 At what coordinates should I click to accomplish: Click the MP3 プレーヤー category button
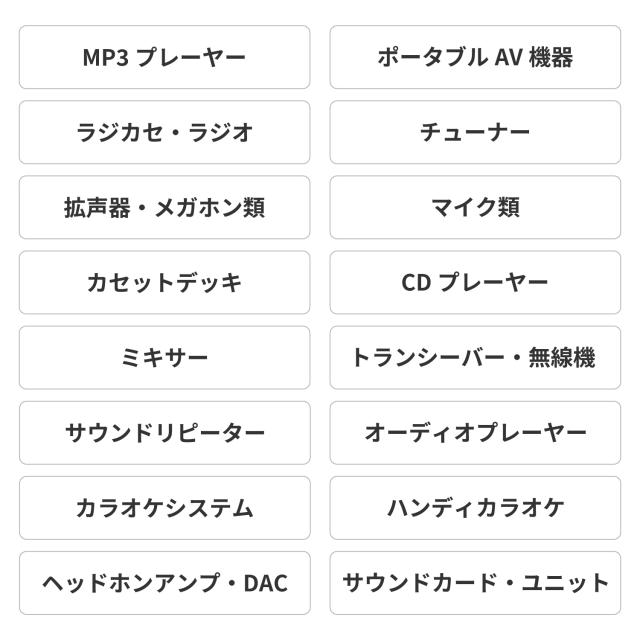(x=164, y=57)
